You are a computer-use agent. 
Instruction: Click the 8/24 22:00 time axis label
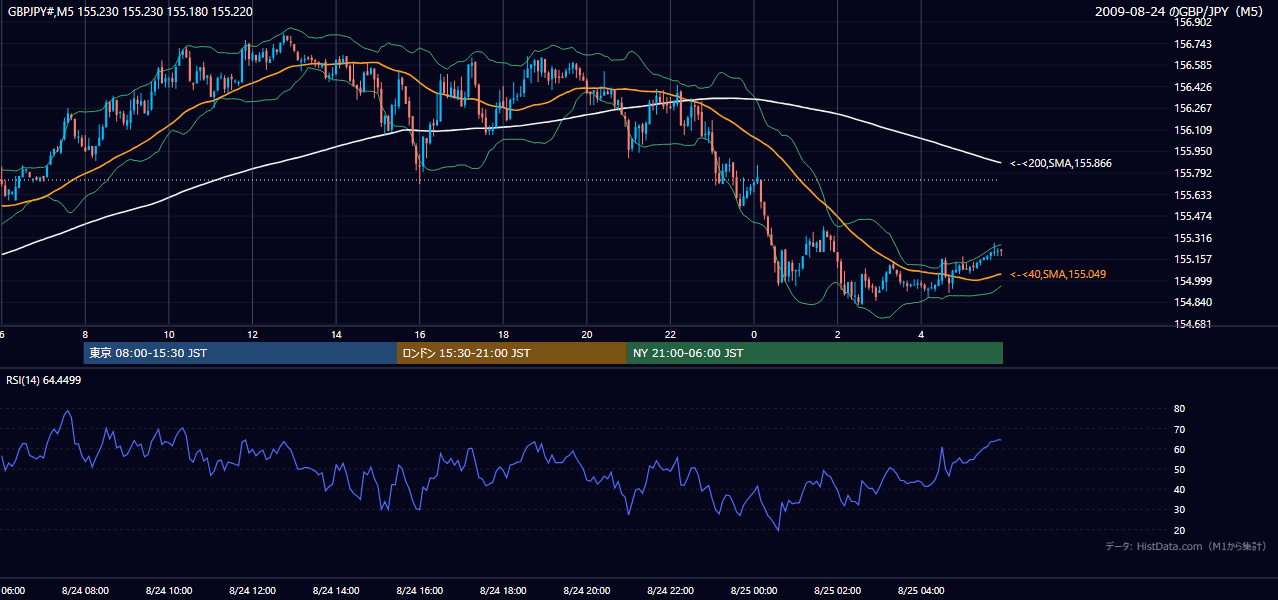670,590
